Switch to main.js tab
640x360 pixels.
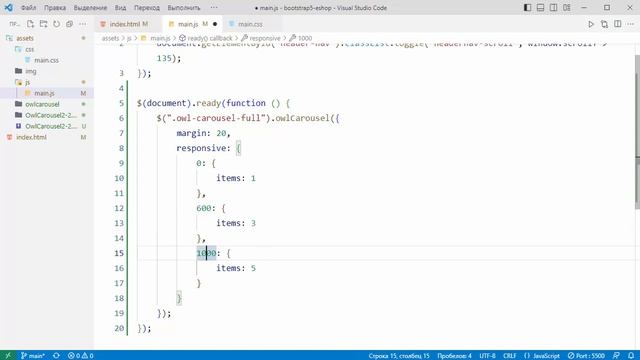coord(192,24)
